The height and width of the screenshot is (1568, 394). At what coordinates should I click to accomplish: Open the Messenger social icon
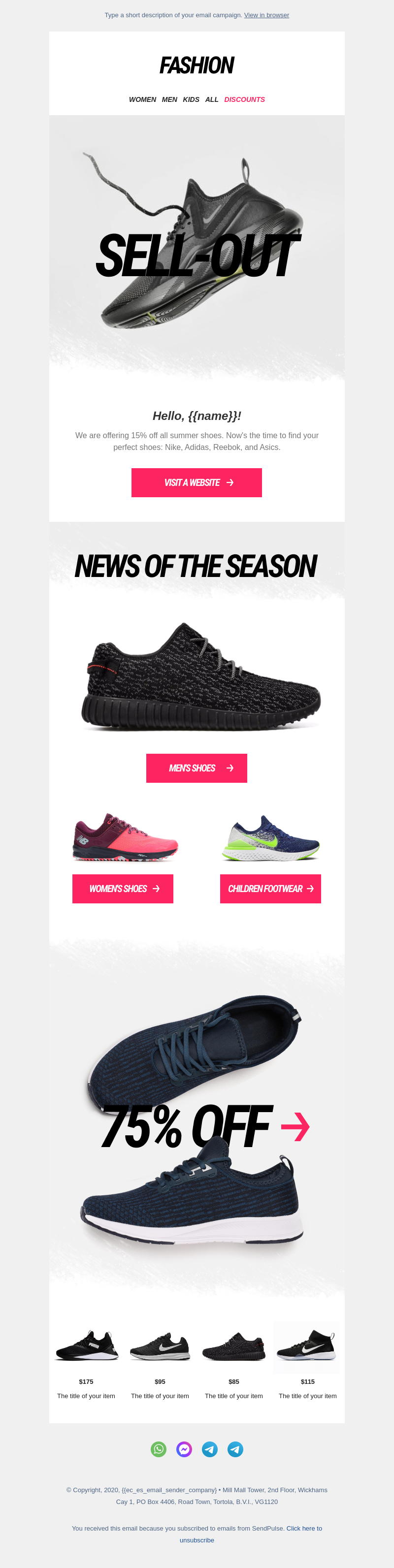(x=184, y=1449)
